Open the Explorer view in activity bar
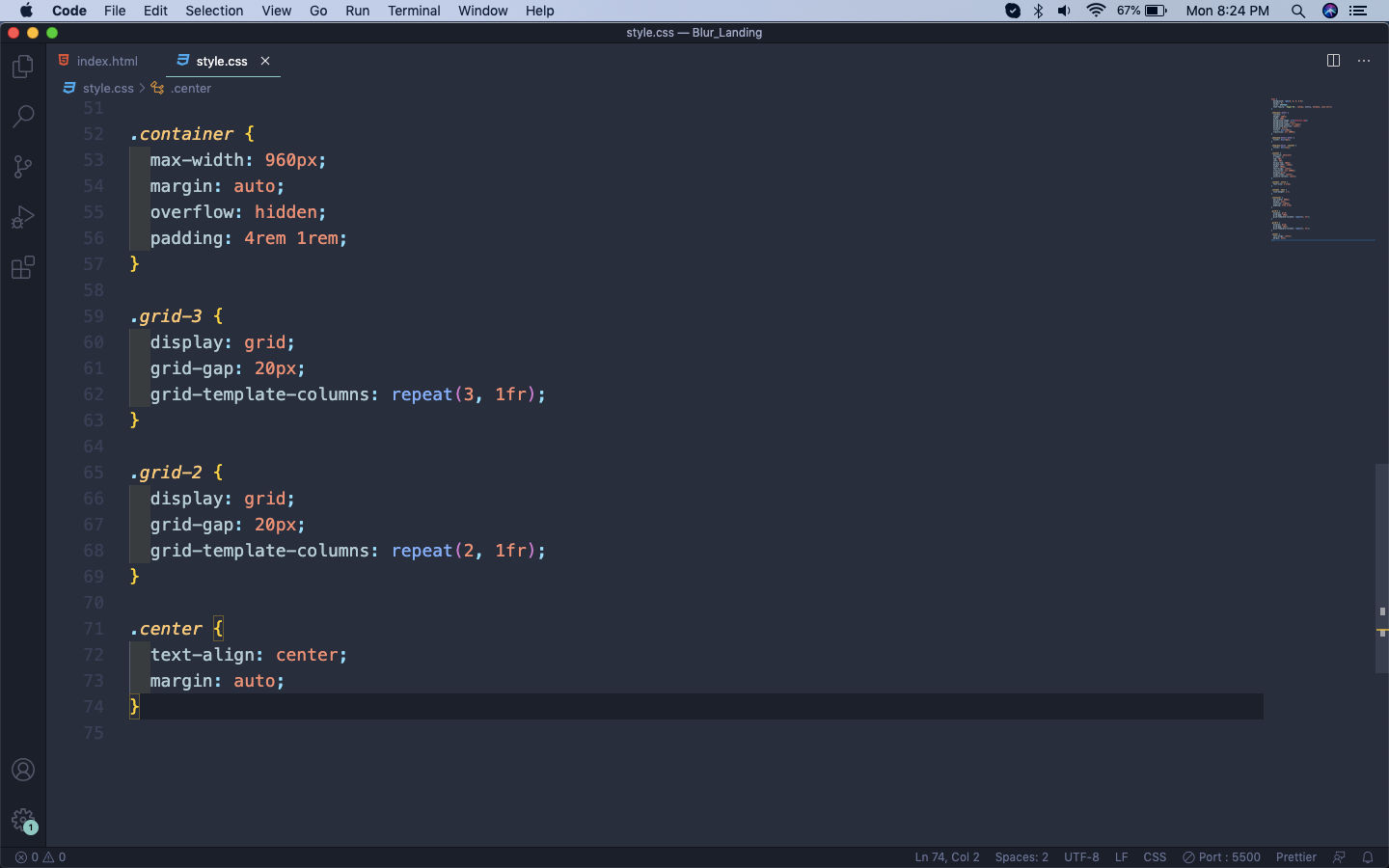Viewport: 1389px width, 868px height. click(23, 67)
